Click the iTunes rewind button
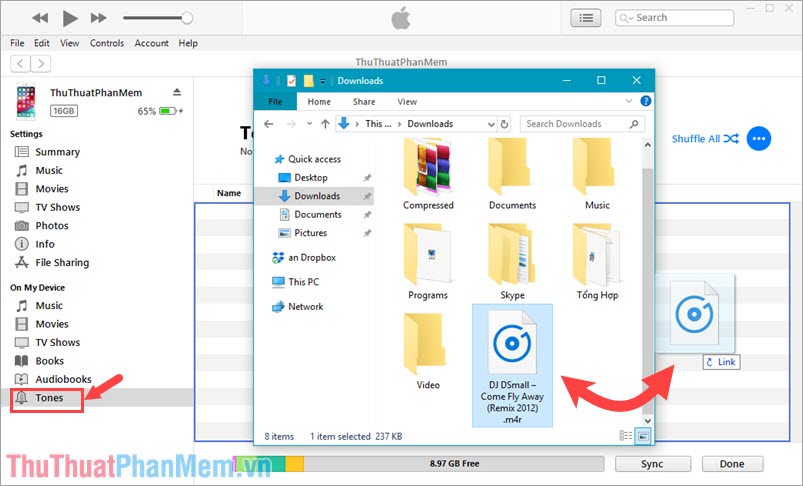 40,18
